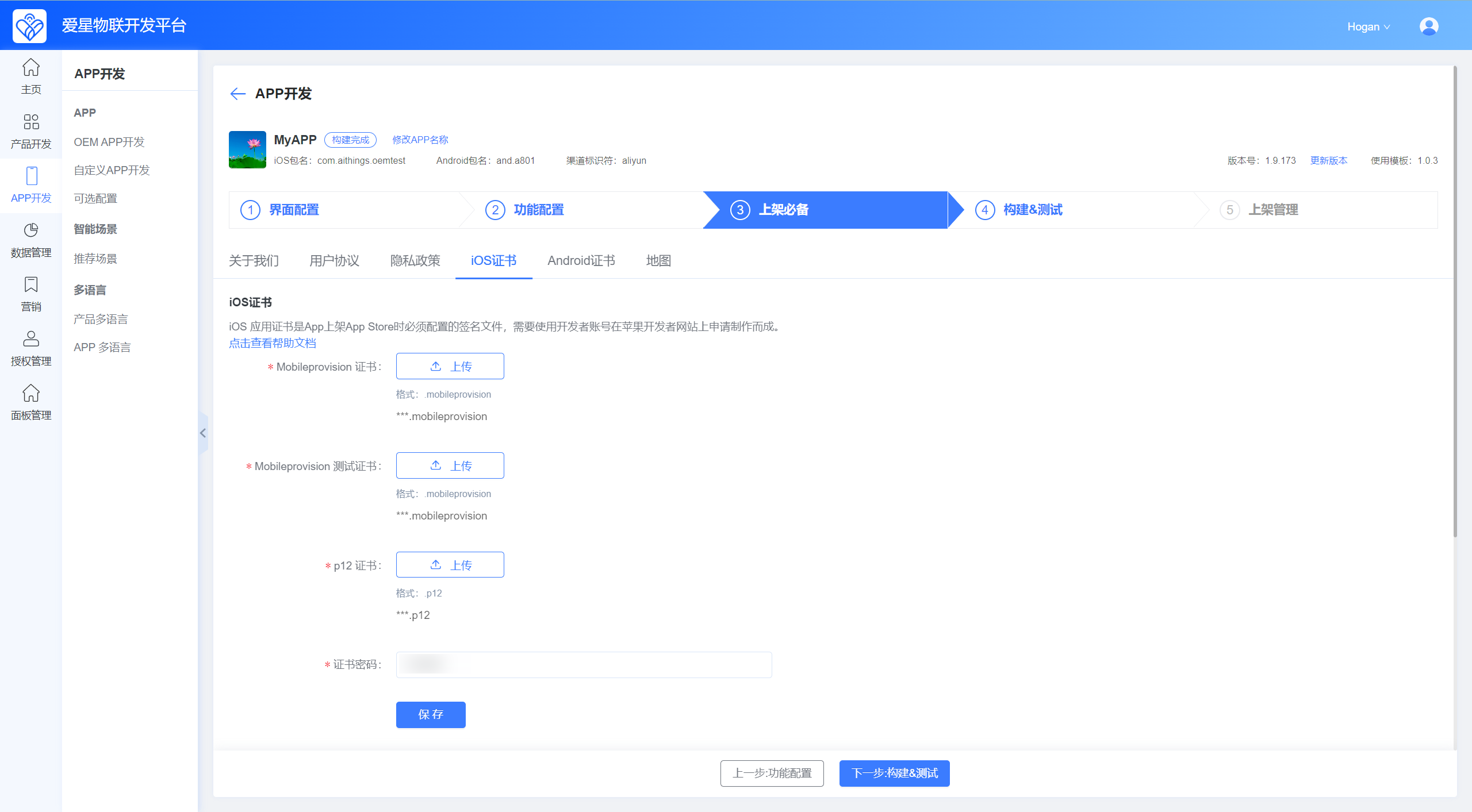This screenshot has height=812, width=1472.
Task: Click the MyAPP lotus app thumbnail
Action: [247, 149]
